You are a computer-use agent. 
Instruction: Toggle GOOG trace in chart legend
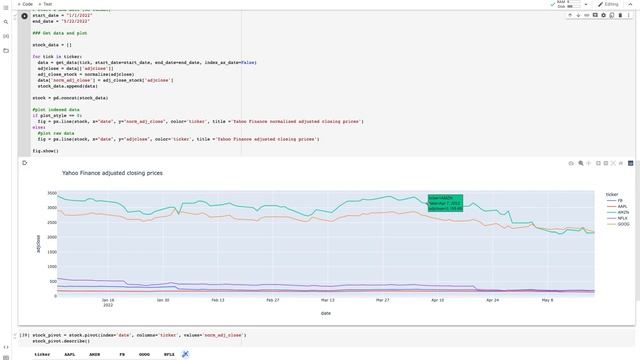tap(618, 224)
